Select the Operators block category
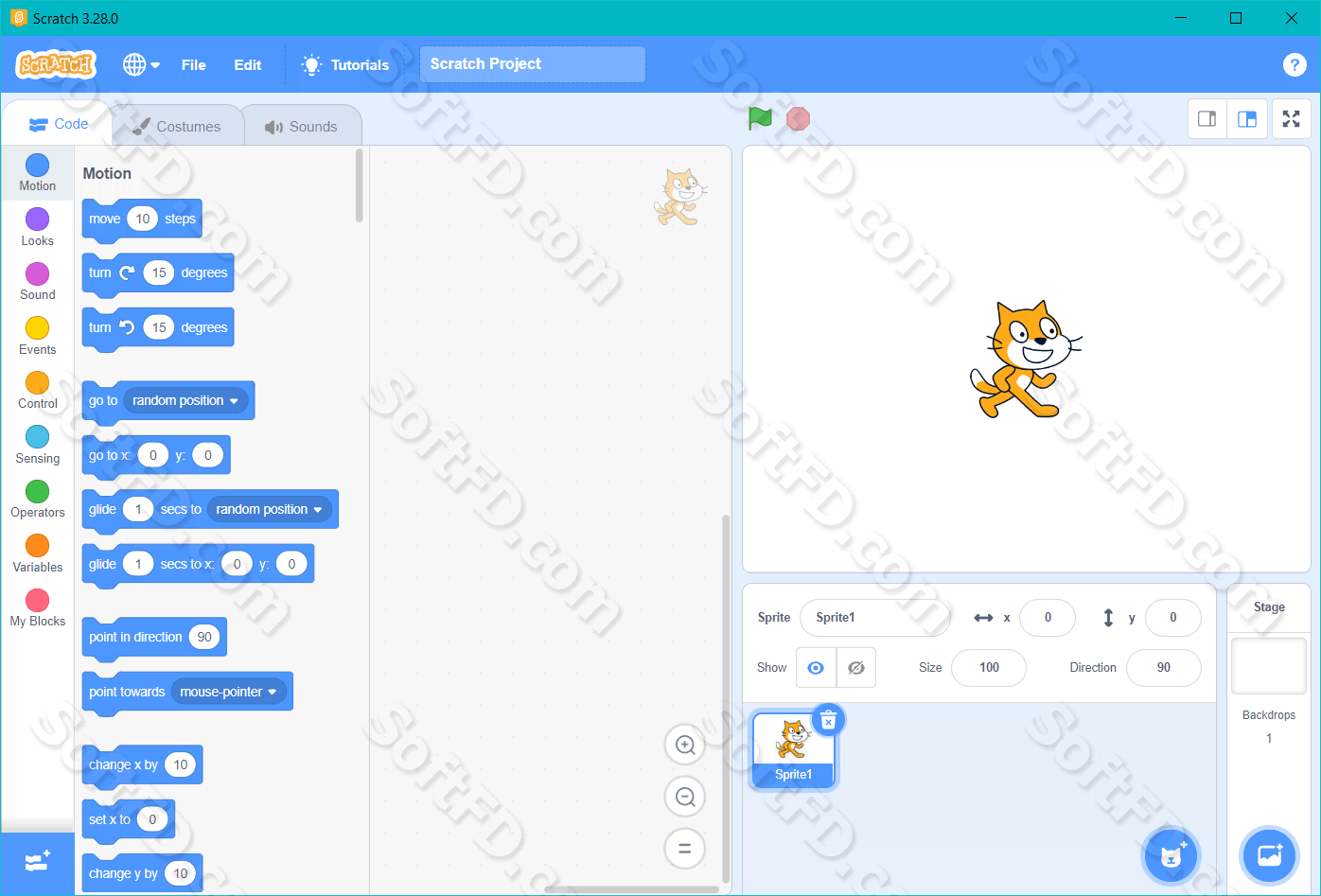 [38, 500]
